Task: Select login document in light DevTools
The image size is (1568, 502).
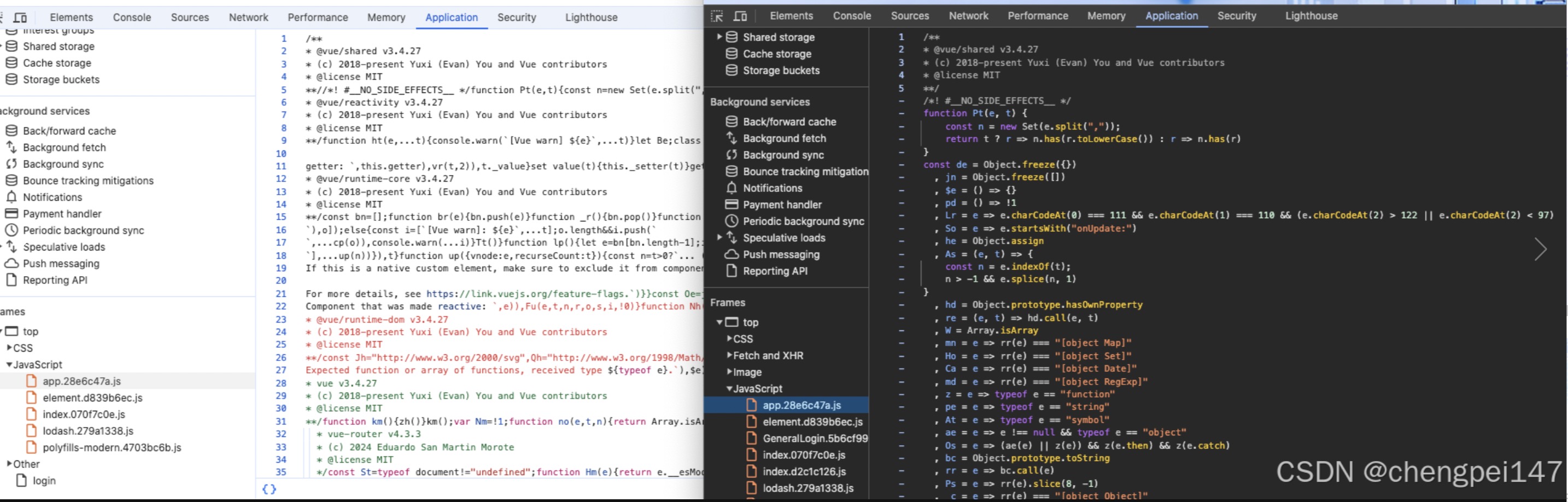Action: tap(44, 480)
